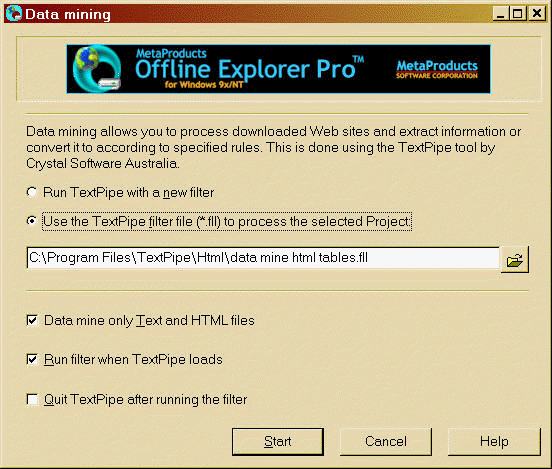Screen dimensions: 552x469
Task: Close the Data mining dialog
Action: click(537, 13)
